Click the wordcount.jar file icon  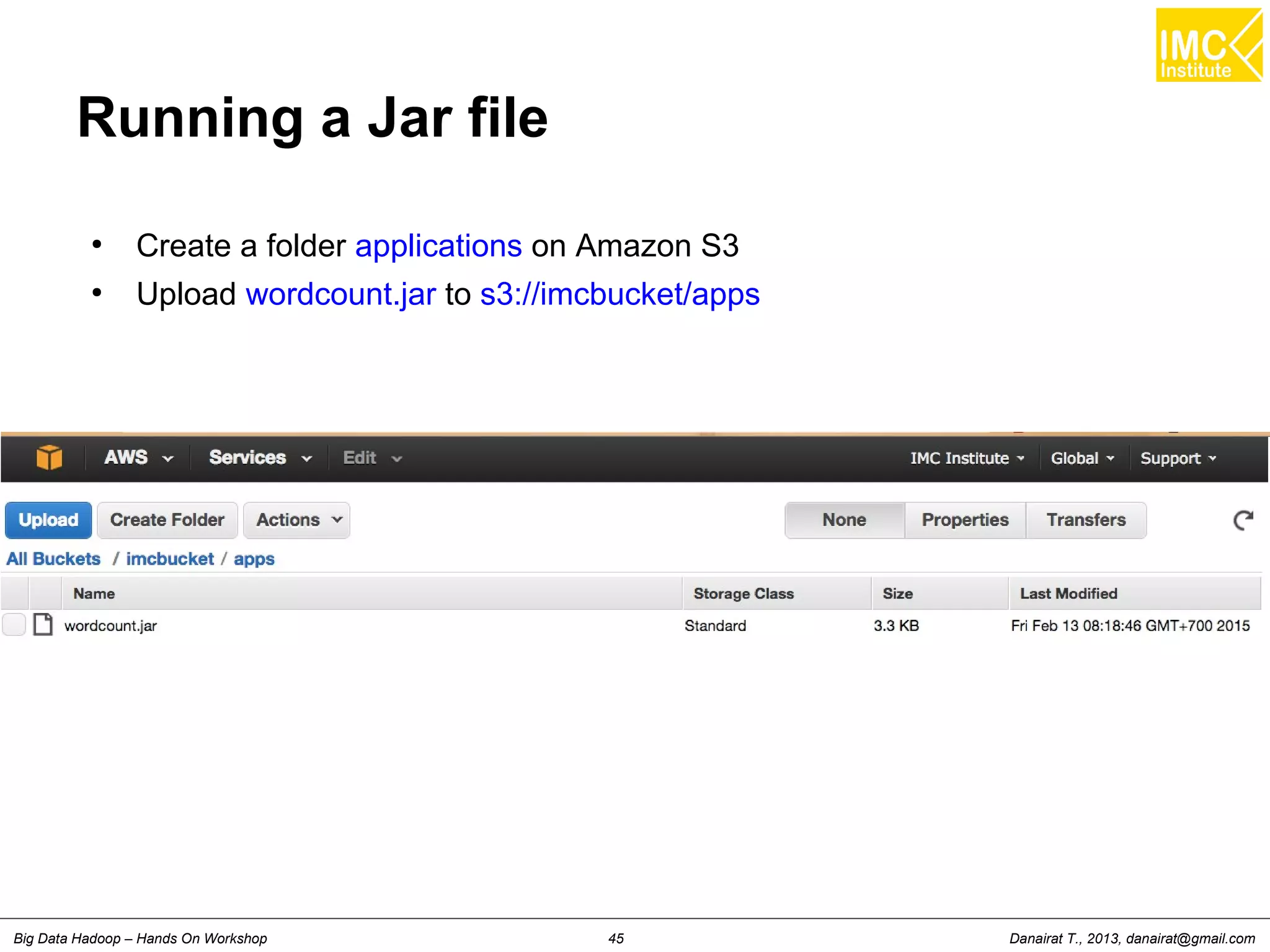(x=43, y=625)
